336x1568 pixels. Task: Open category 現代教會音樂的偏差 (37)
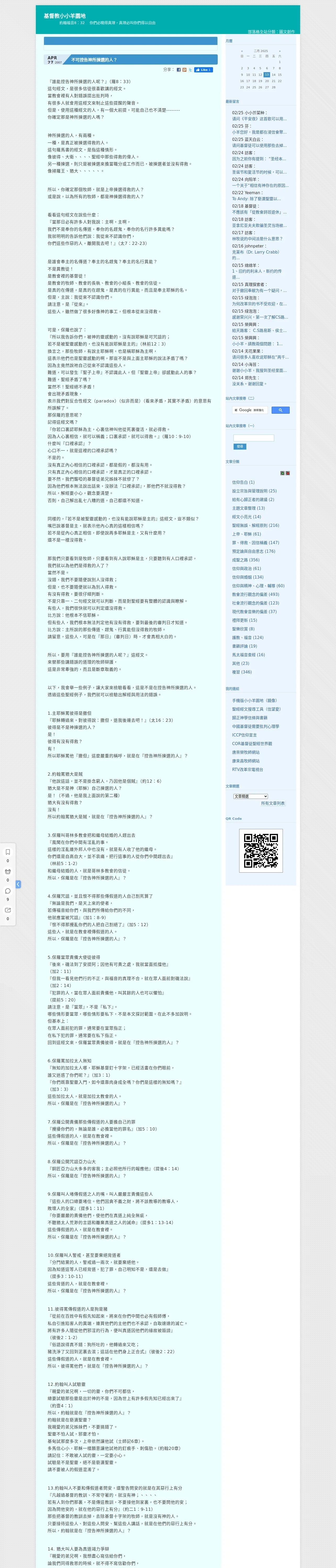click(254, 612)
